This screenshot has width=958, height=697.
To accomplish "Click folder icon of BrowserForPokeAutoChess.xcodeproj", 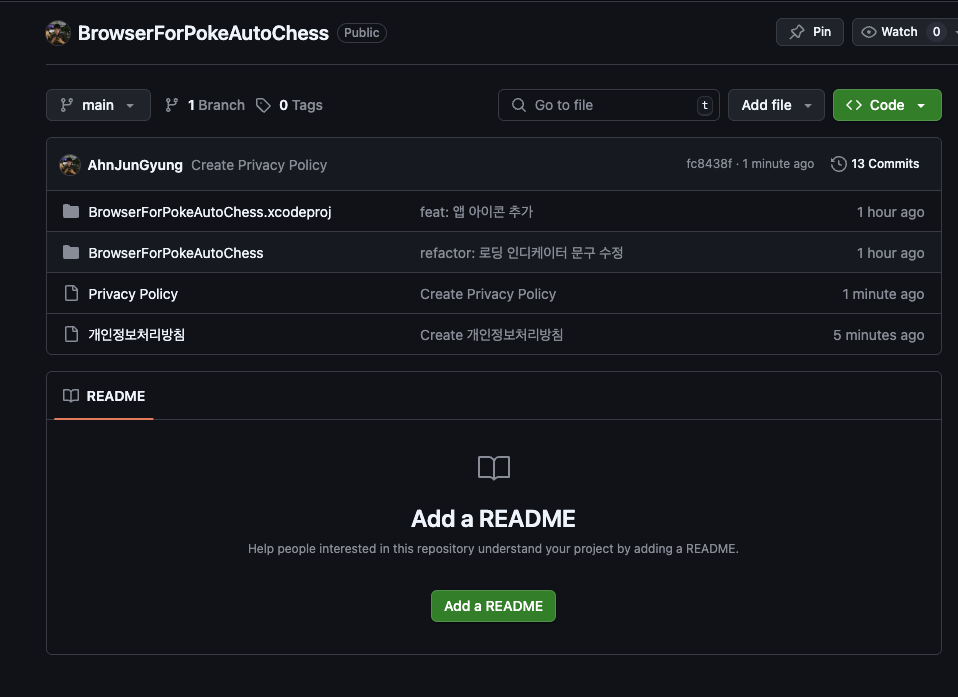I will [x=71, y=211].
